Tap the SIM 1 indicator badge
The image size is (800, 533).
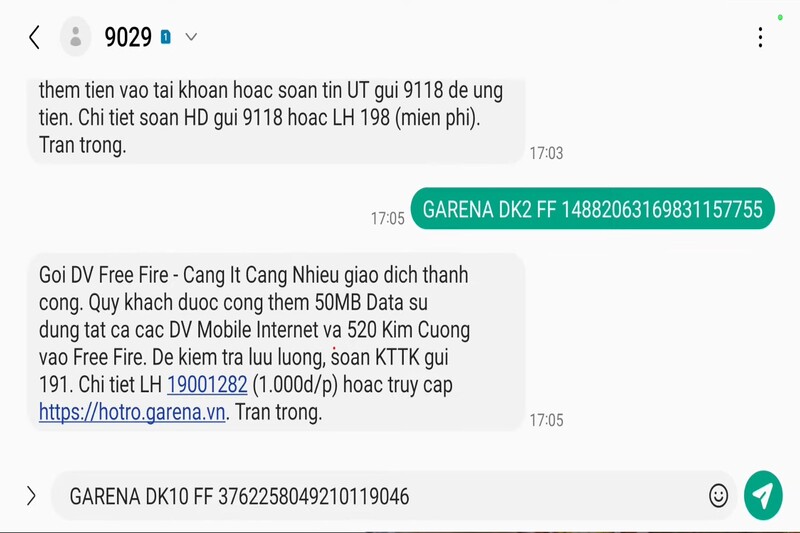(165, 37)
